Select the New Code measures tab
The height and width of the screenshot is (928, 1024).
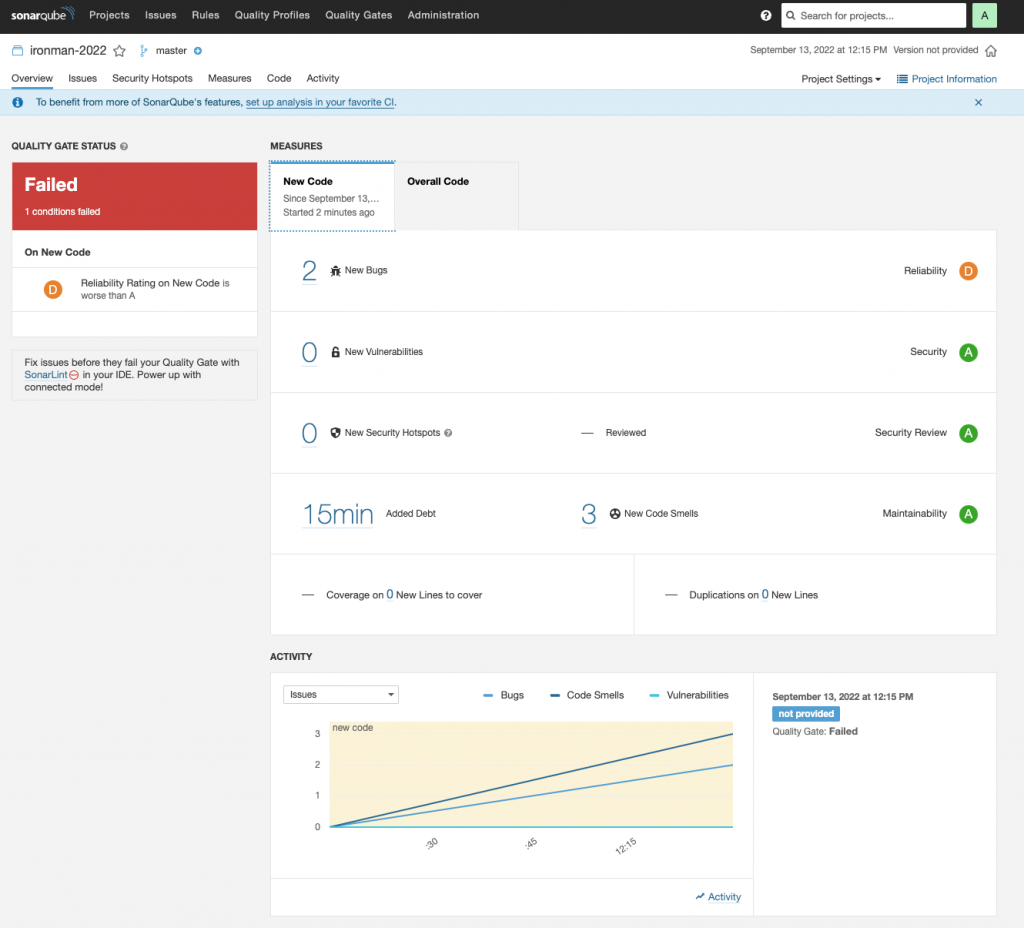tap(332, 196)
